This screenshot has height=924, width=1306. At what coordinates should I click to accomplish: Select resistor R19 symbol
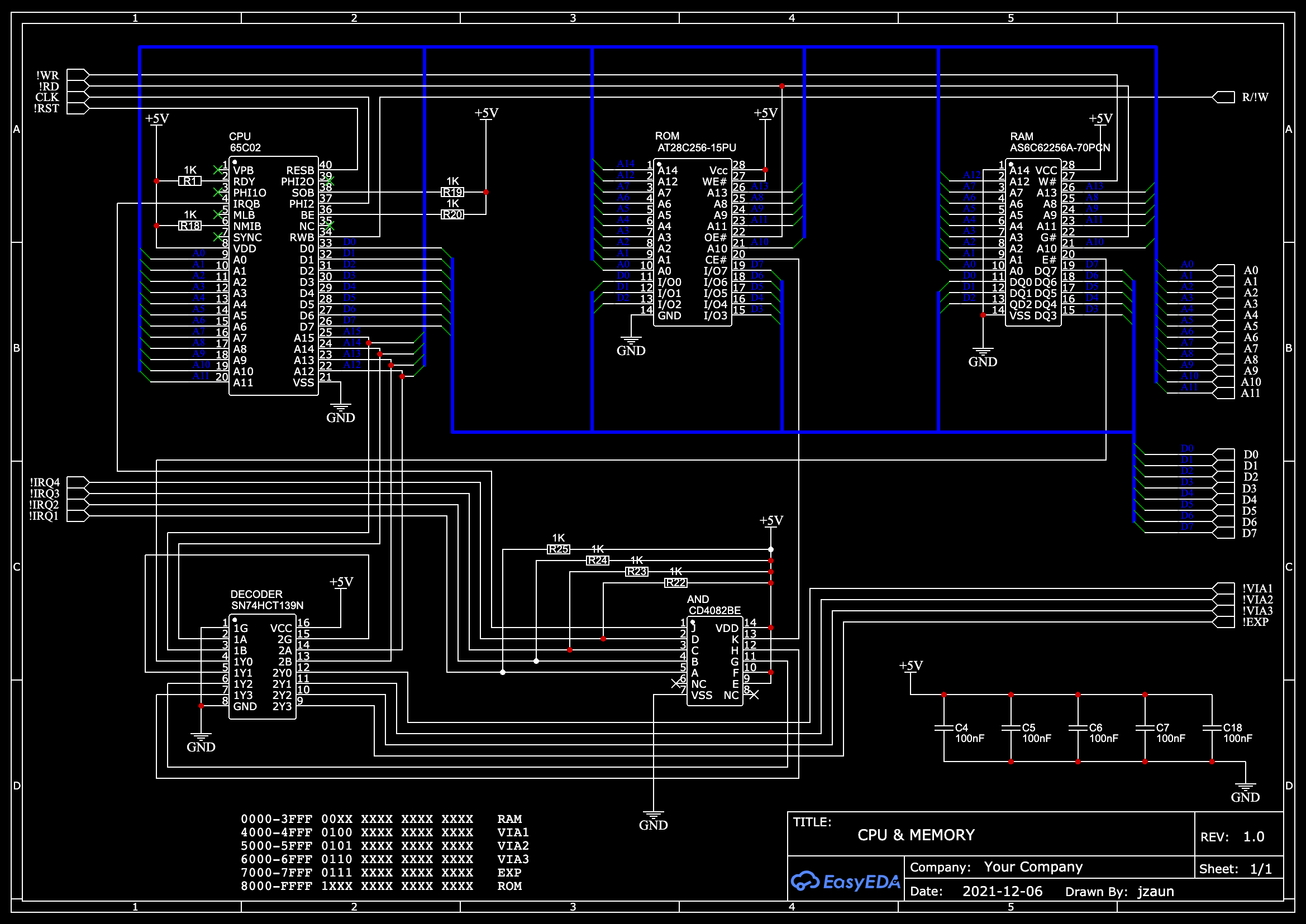(x=452, y=192)
